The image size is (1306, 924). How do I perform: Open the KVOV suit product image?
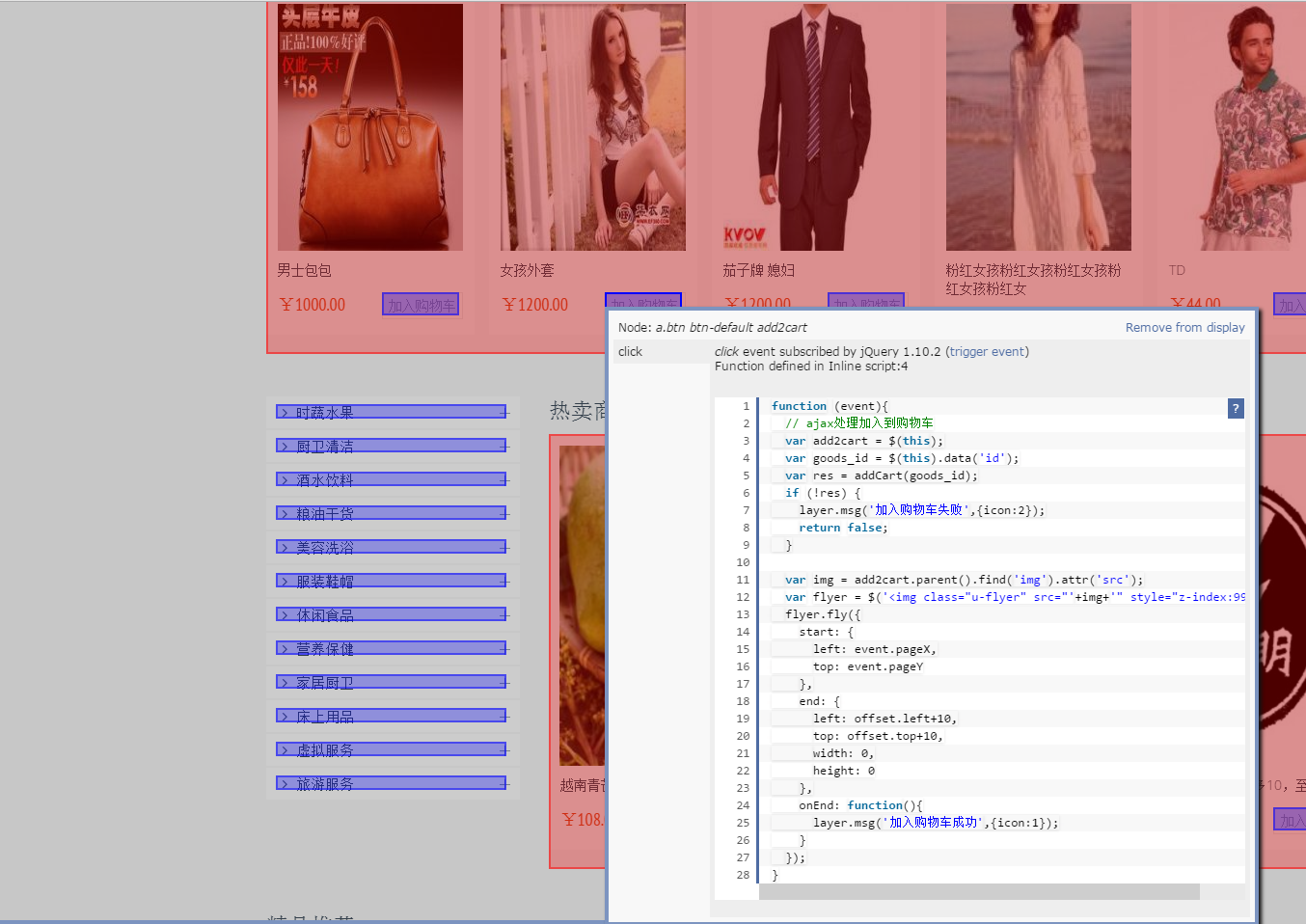tap(816, 127)
